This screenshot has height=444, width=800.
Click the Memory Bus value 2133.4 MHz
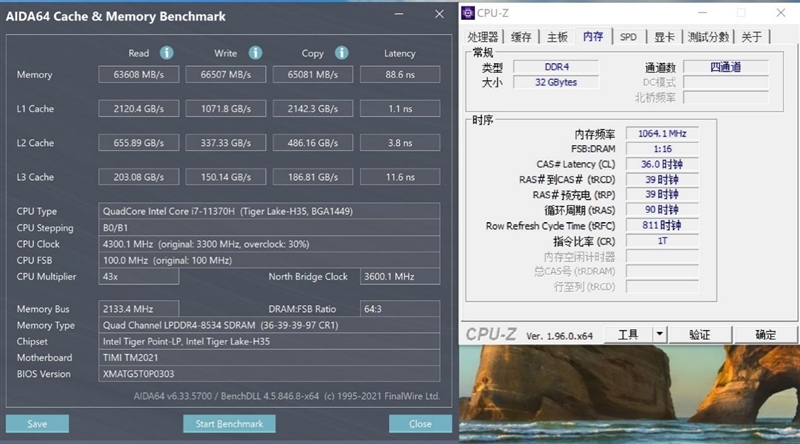[x=139, y=309]
